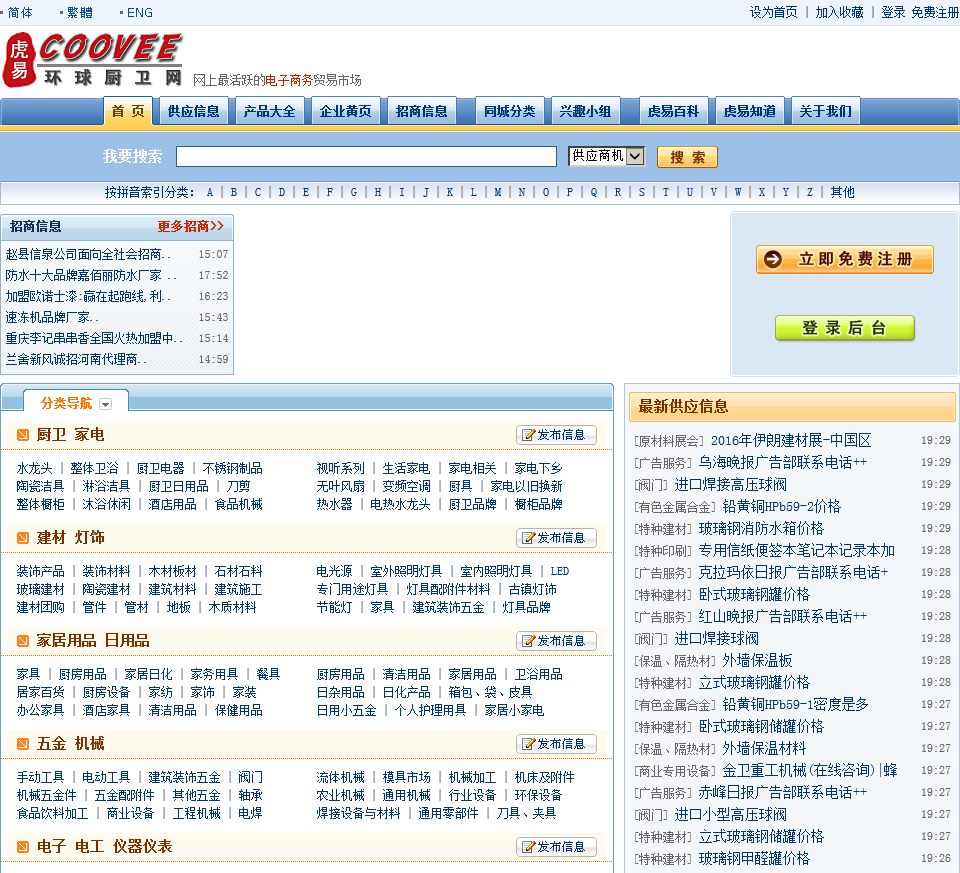Click the orange icon beside 建材 灯饰
Image resolution: width=960 pixels, height=873 pixels.
(x=23, y=538)
